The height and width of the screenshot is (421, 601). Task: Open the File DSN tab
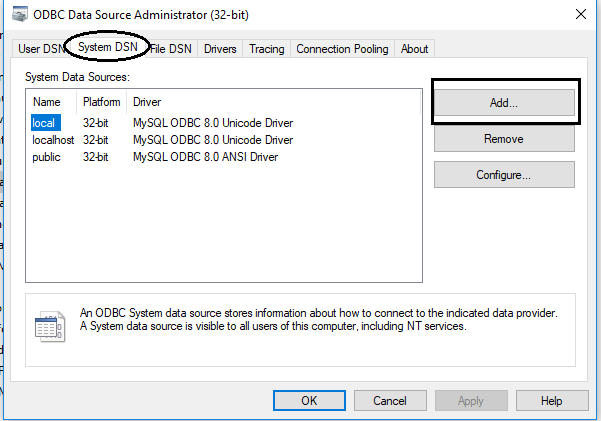coord(172,49)
